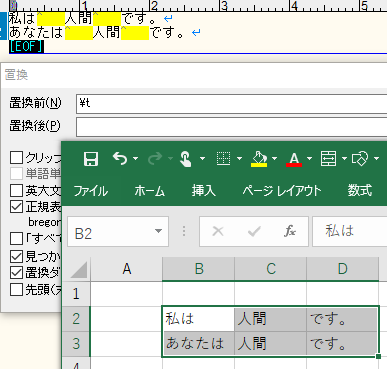Click the formula bar Enter checkmark icon

[x=254, y=231]
